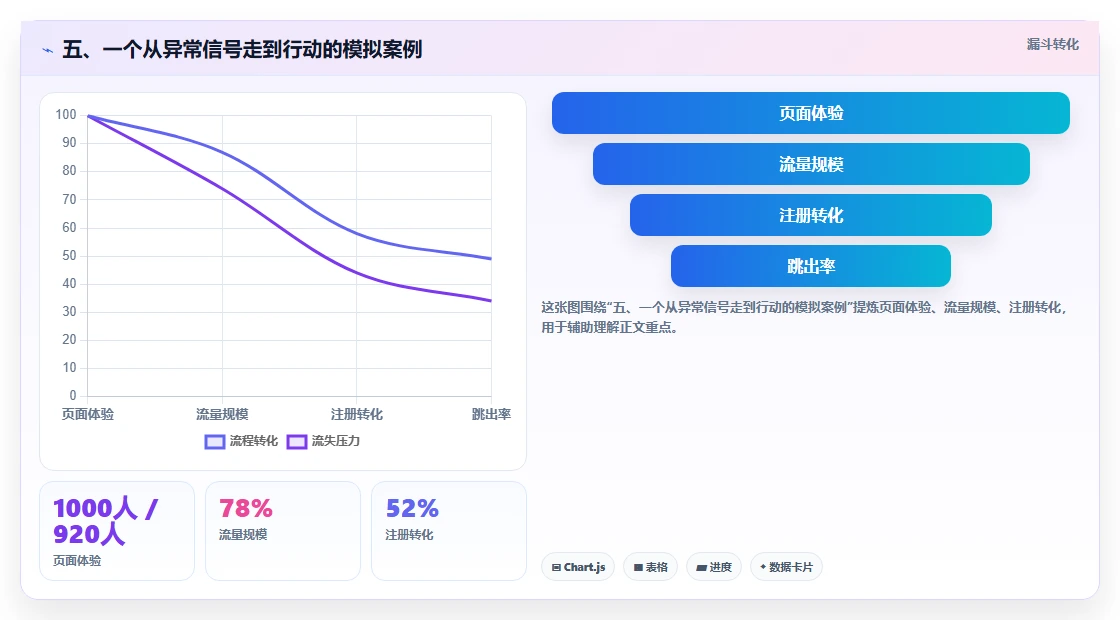Click the section heading 五、一个从异常信号走到行动的模拟案例
The image size is (1120, 620).
pyautogui.click(x=242, y=49)
